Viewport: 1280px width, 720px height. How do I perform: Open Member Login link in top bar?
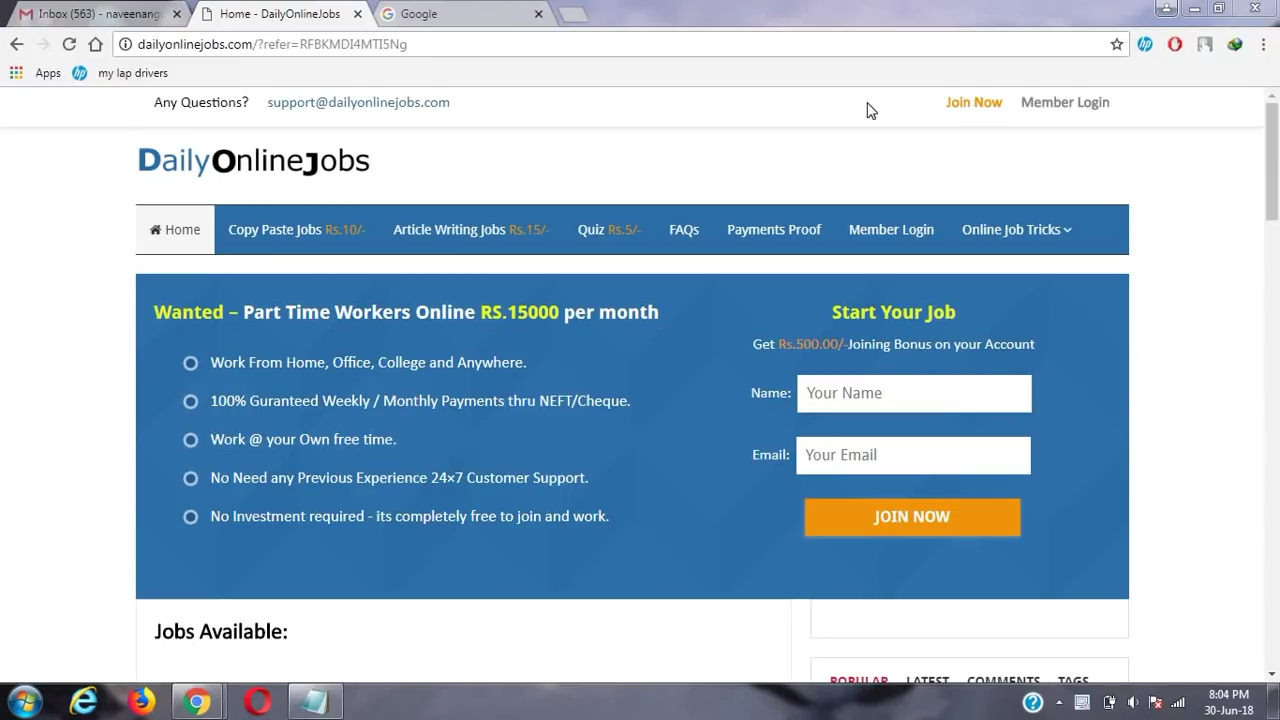[1065, 102]
